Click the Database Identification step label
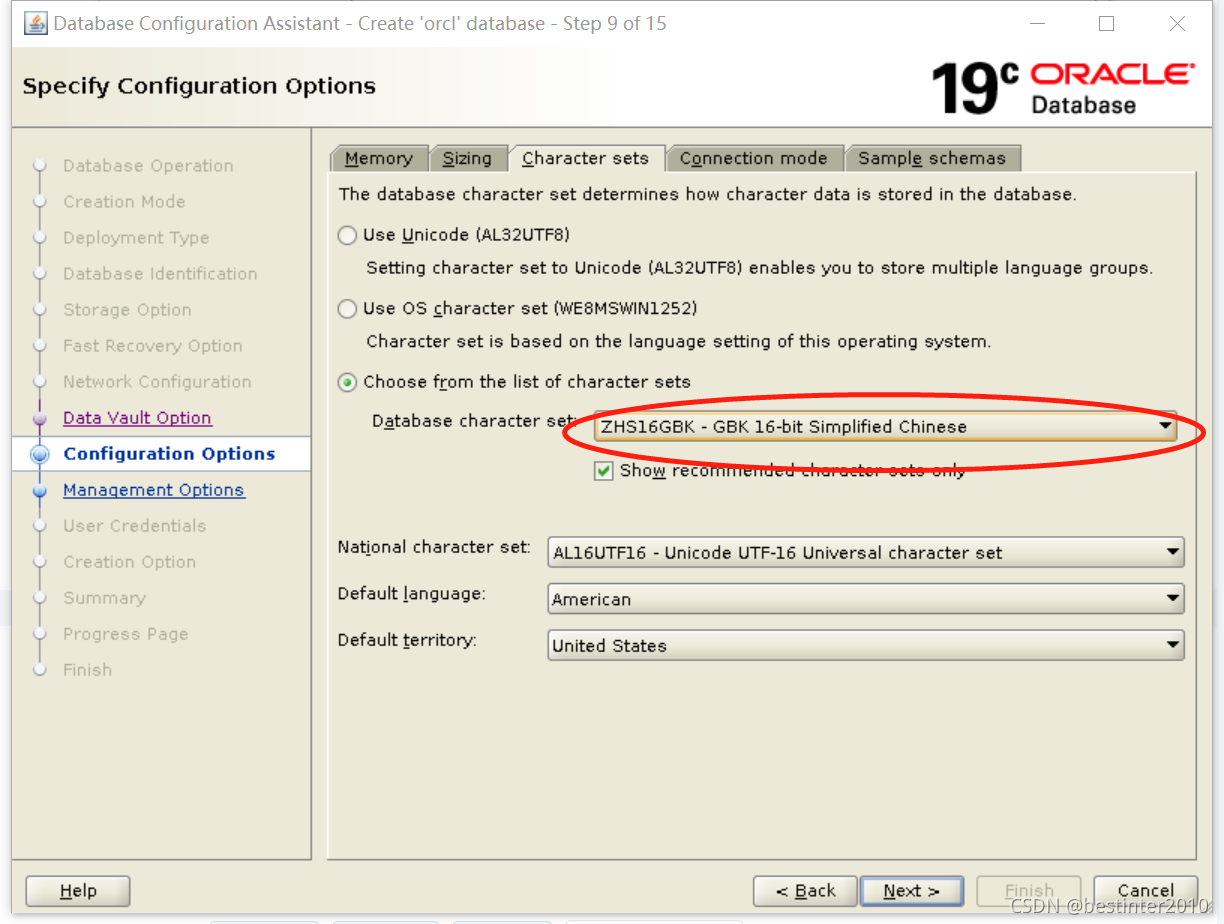 (160, 274)
